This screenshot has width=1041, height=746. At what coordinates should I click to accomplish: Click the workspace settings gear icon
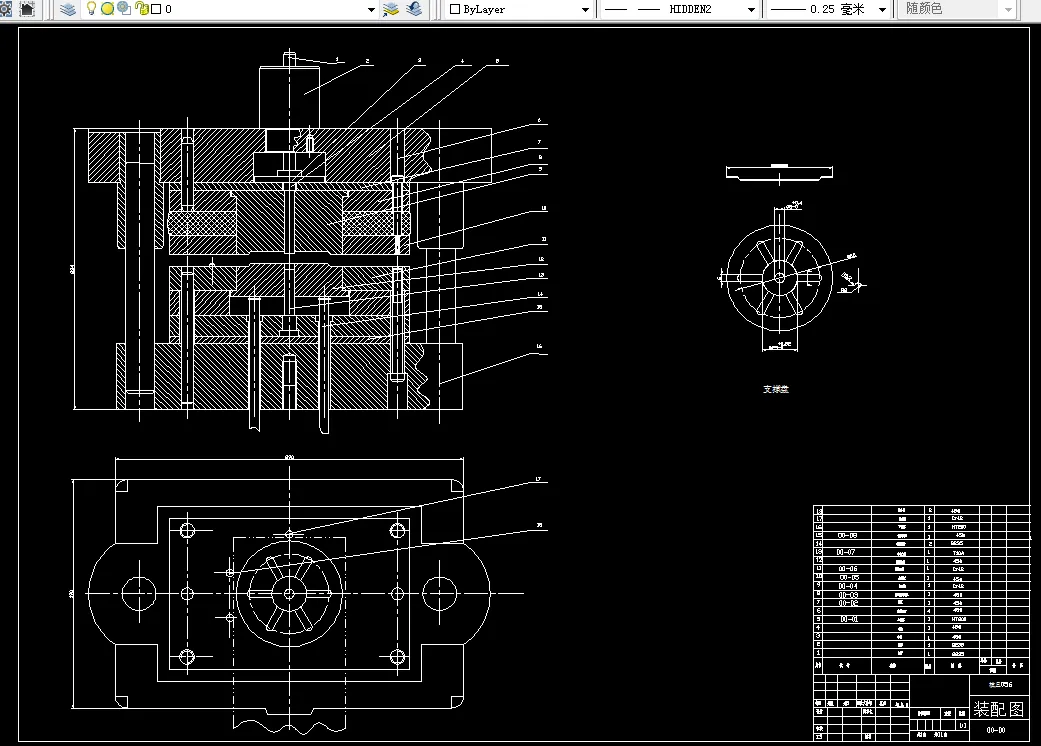click(5, 9)
